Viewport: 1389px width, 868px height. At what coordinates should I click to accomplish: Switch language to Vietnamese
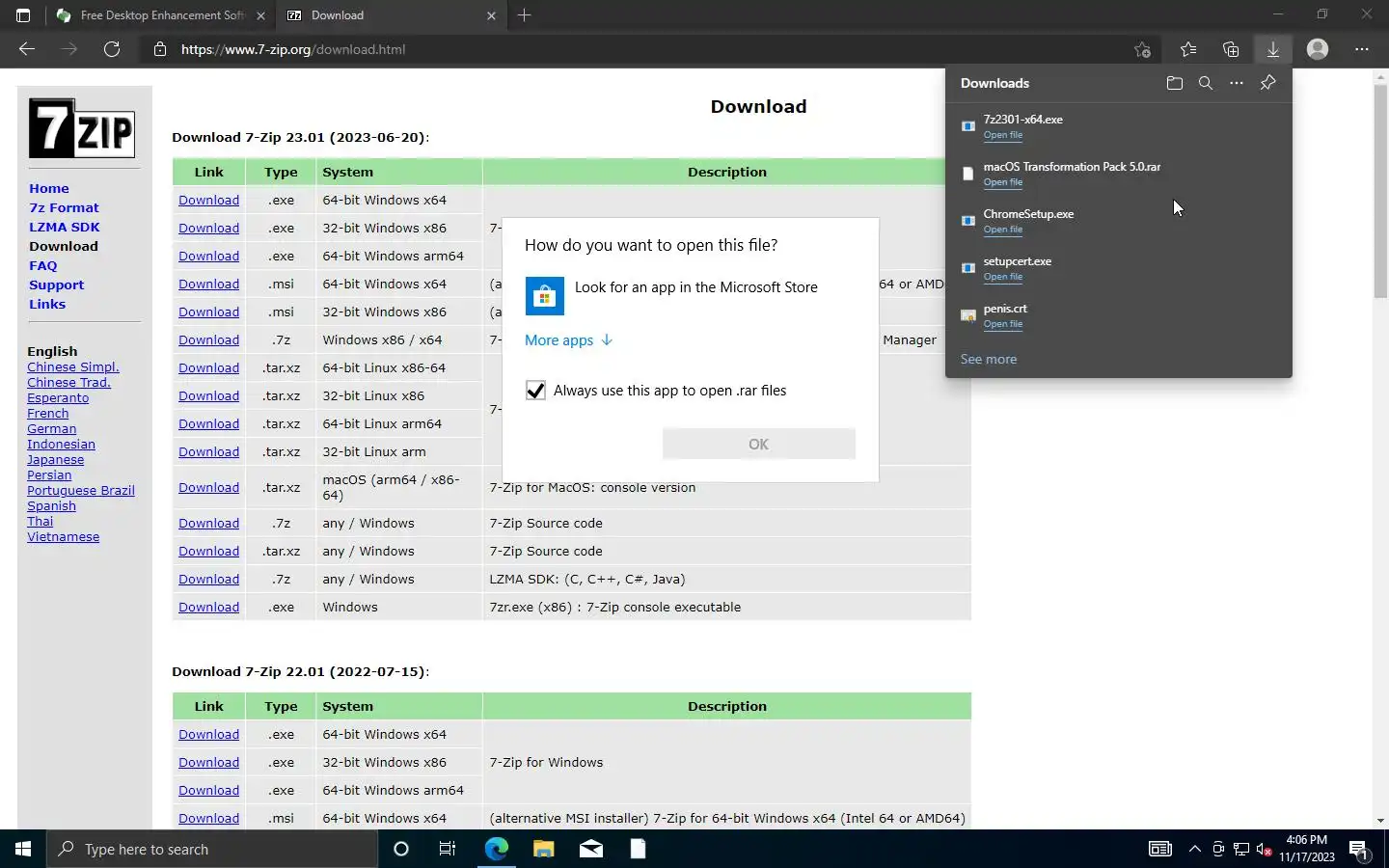[64, 536]
